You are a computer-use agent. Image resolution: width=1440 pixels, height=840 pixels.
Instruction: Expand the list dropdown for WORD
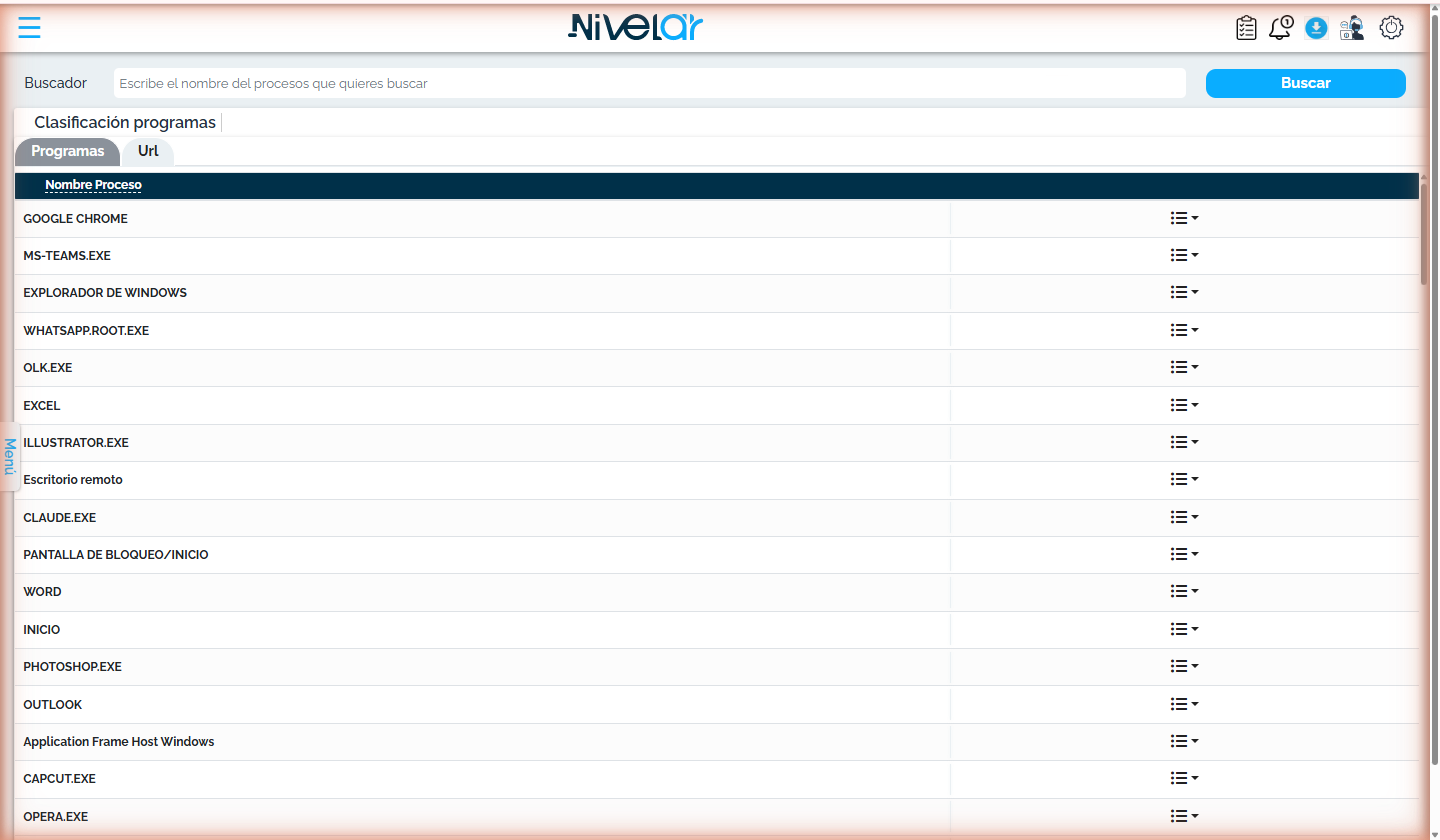[1184, 591]
